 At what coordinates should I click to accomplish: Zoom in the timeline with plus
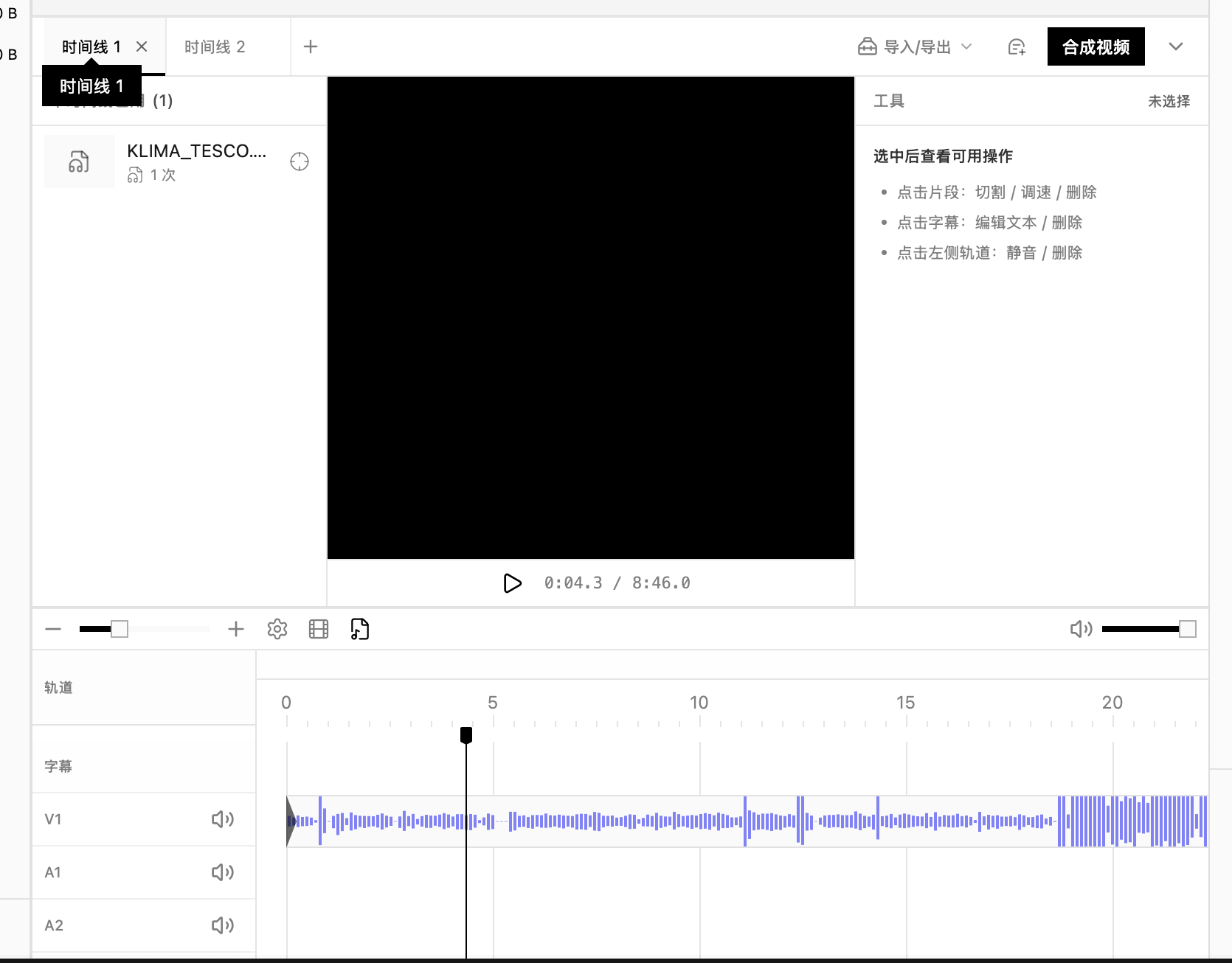235,629
